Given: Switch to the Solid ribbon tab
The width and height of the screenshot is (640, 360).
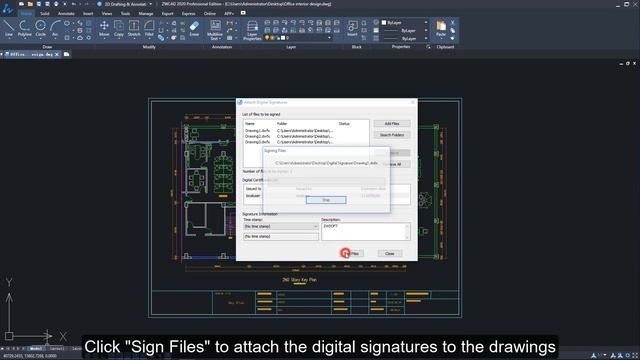Looking at the screenshot, I should pyautogui.click(x=44, y=13).
